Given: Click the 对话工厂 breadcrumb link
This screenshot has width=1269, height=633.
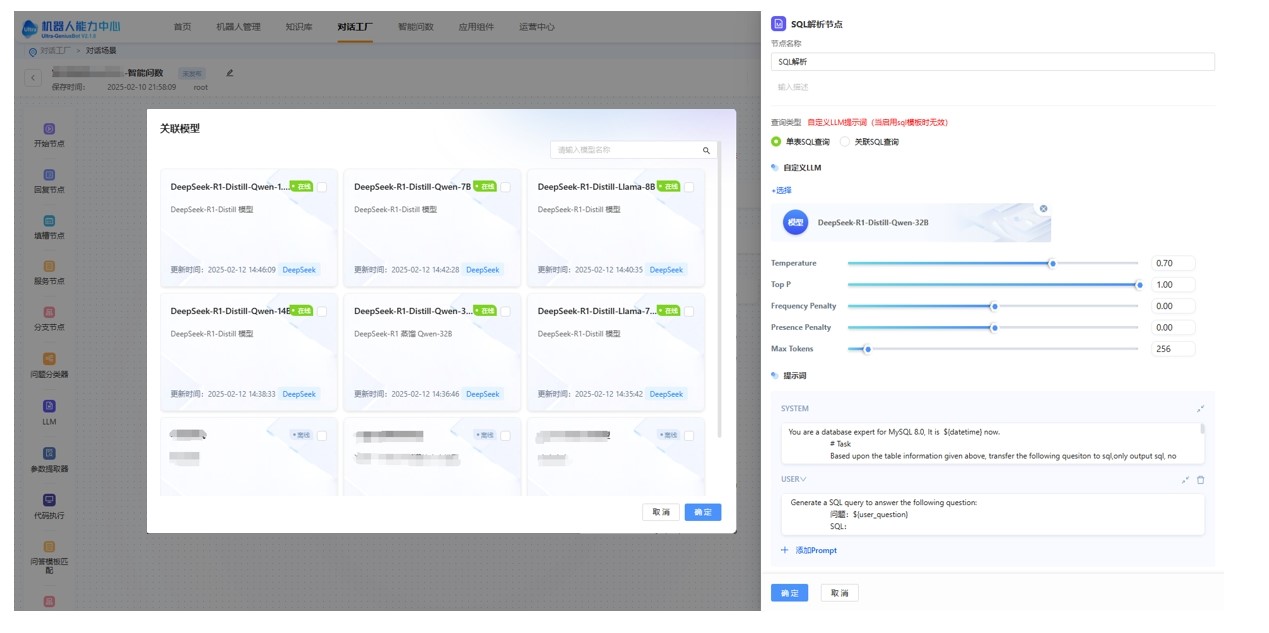Looking at the screenshot, I should pos(57,50).
